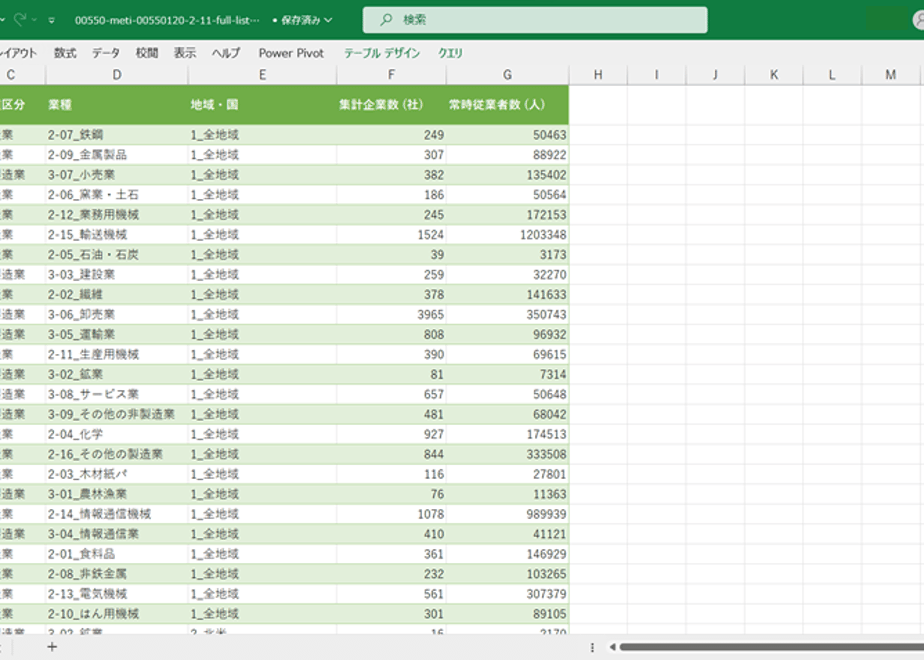Select cell 2-01_食料品
The image size is (924, 660).
[x=117, y=554]
